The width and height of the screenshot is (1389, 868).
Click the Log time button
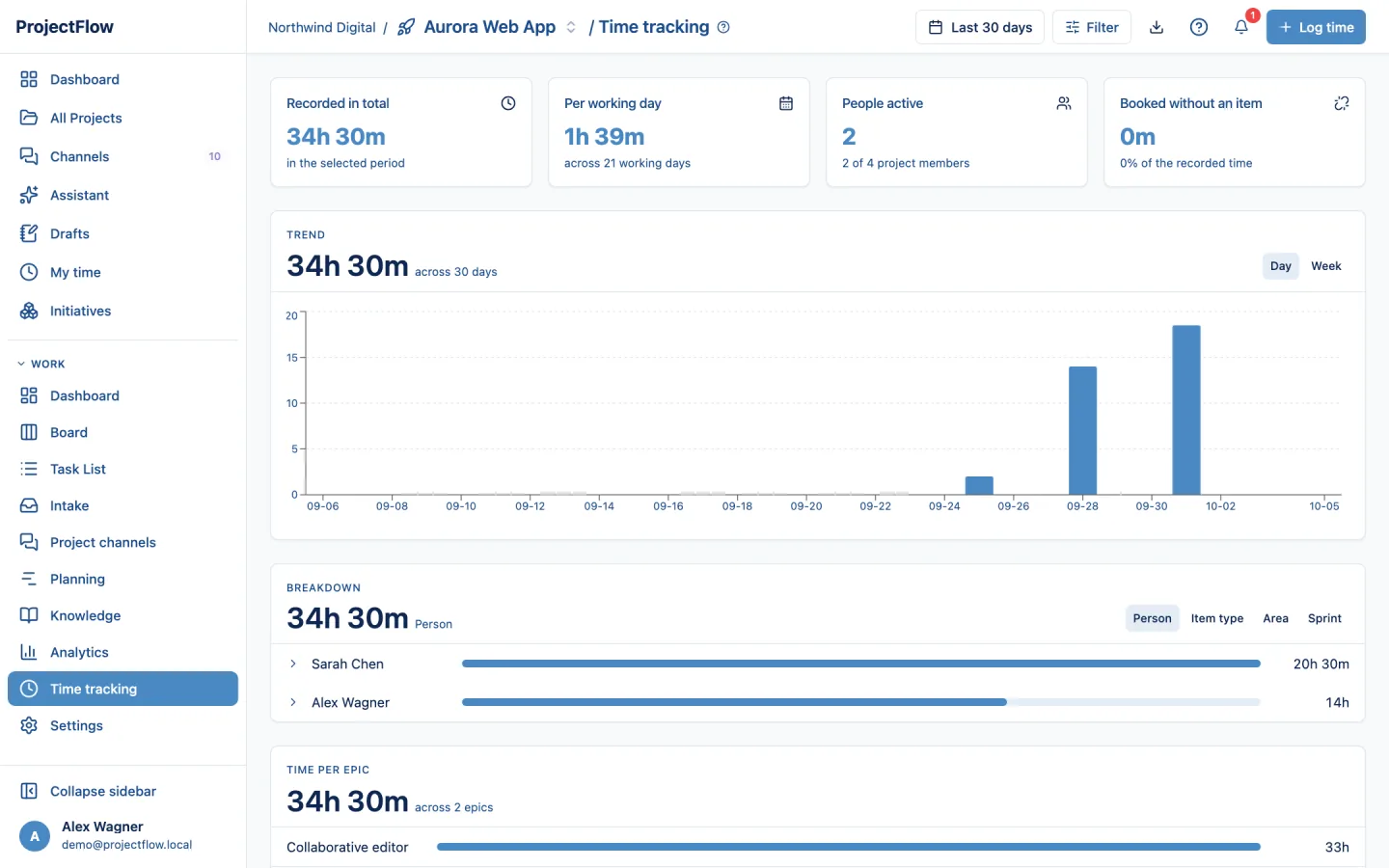(x=1316, y=27)
